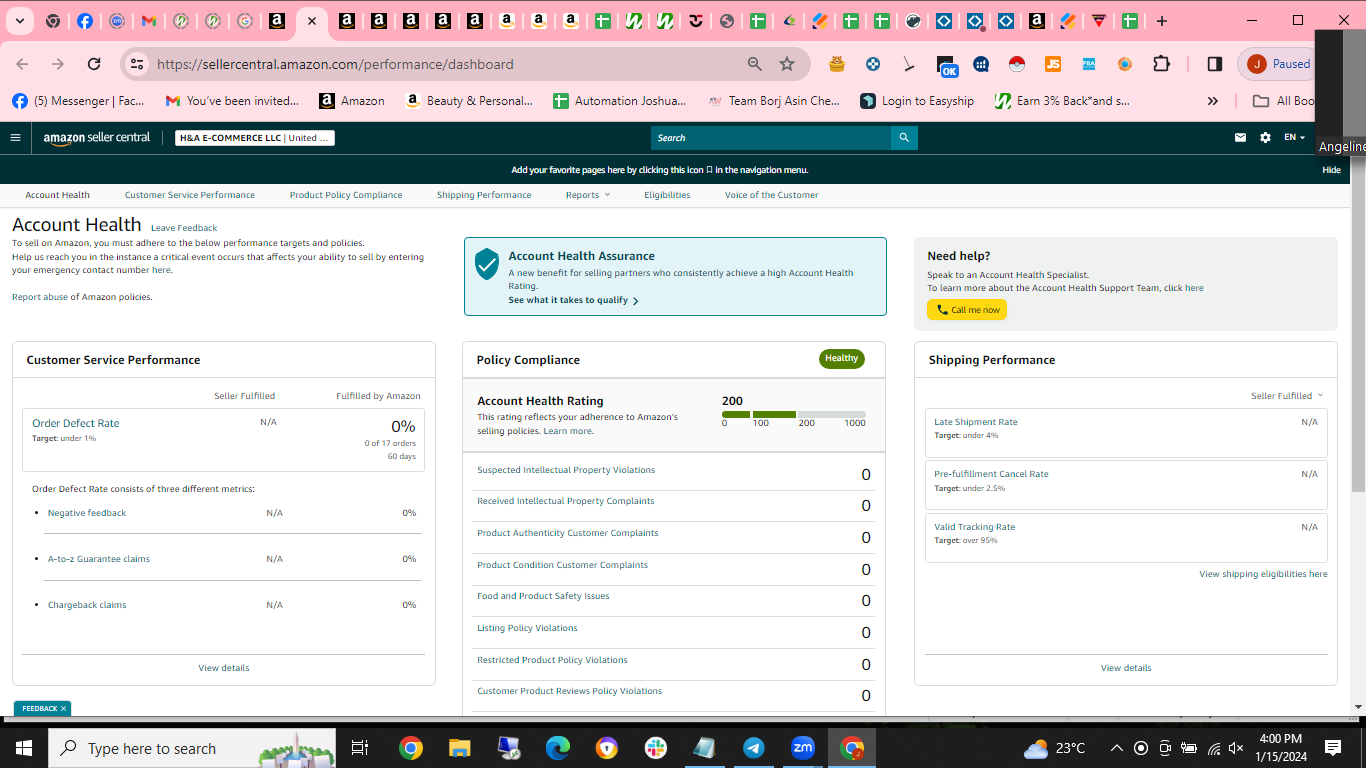Click View shipping eligibilities here link
1366x768 pixels.
[1264, 574]
